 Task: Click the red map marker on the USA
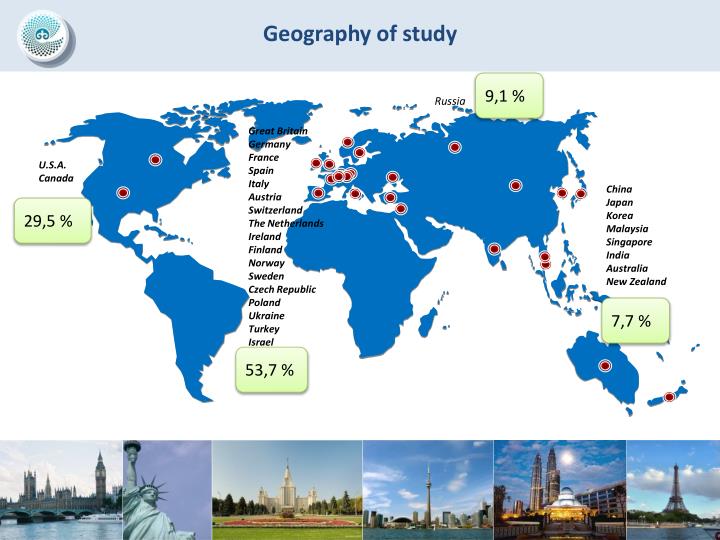123,192
